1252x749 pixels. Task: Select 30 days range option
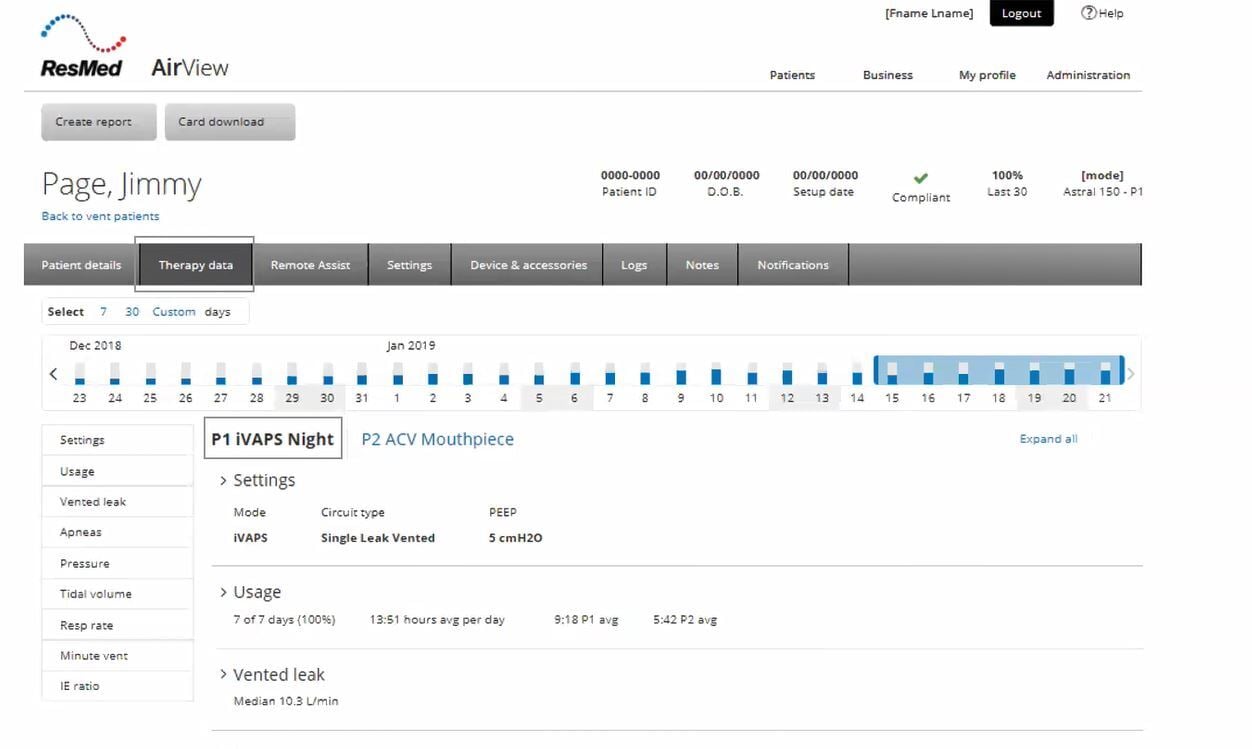[x=132, y=312]
